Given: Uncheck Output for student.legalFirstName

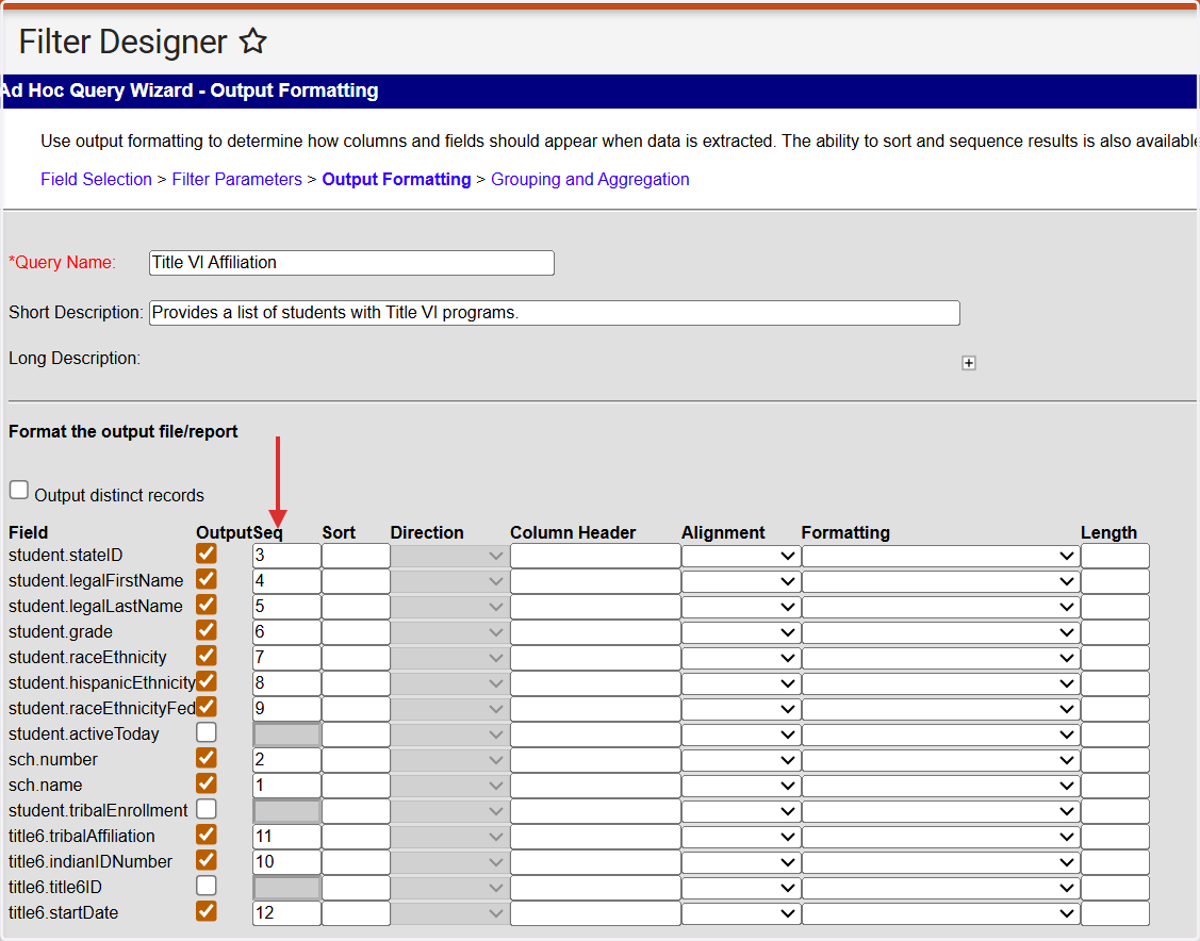Looking at the screenshot, I should [x=207, y=579].
